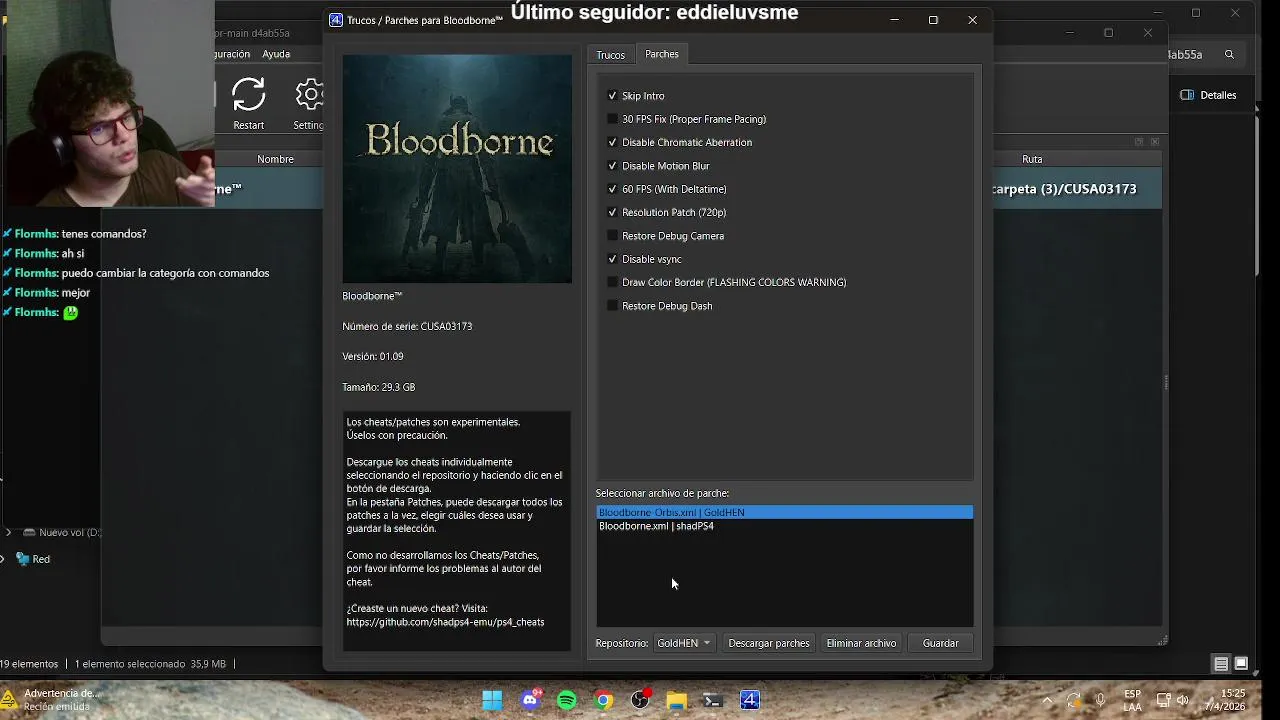Expand the Nuevo vol (D:) tree item
This screenshot has width=1280, height=720.
[8, 533]
